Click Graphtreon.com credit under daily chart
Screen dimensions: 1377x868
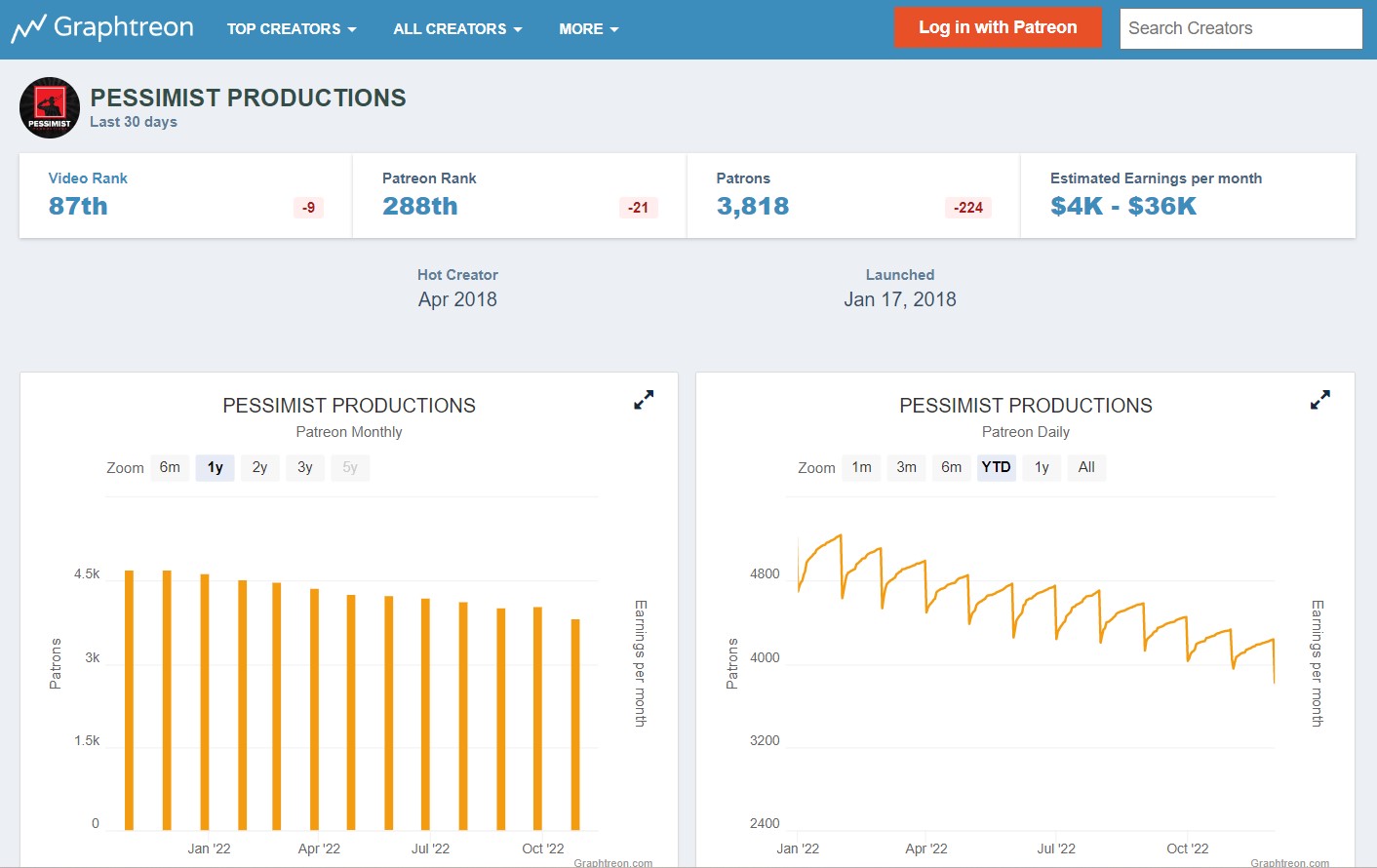click(1289, 863)
